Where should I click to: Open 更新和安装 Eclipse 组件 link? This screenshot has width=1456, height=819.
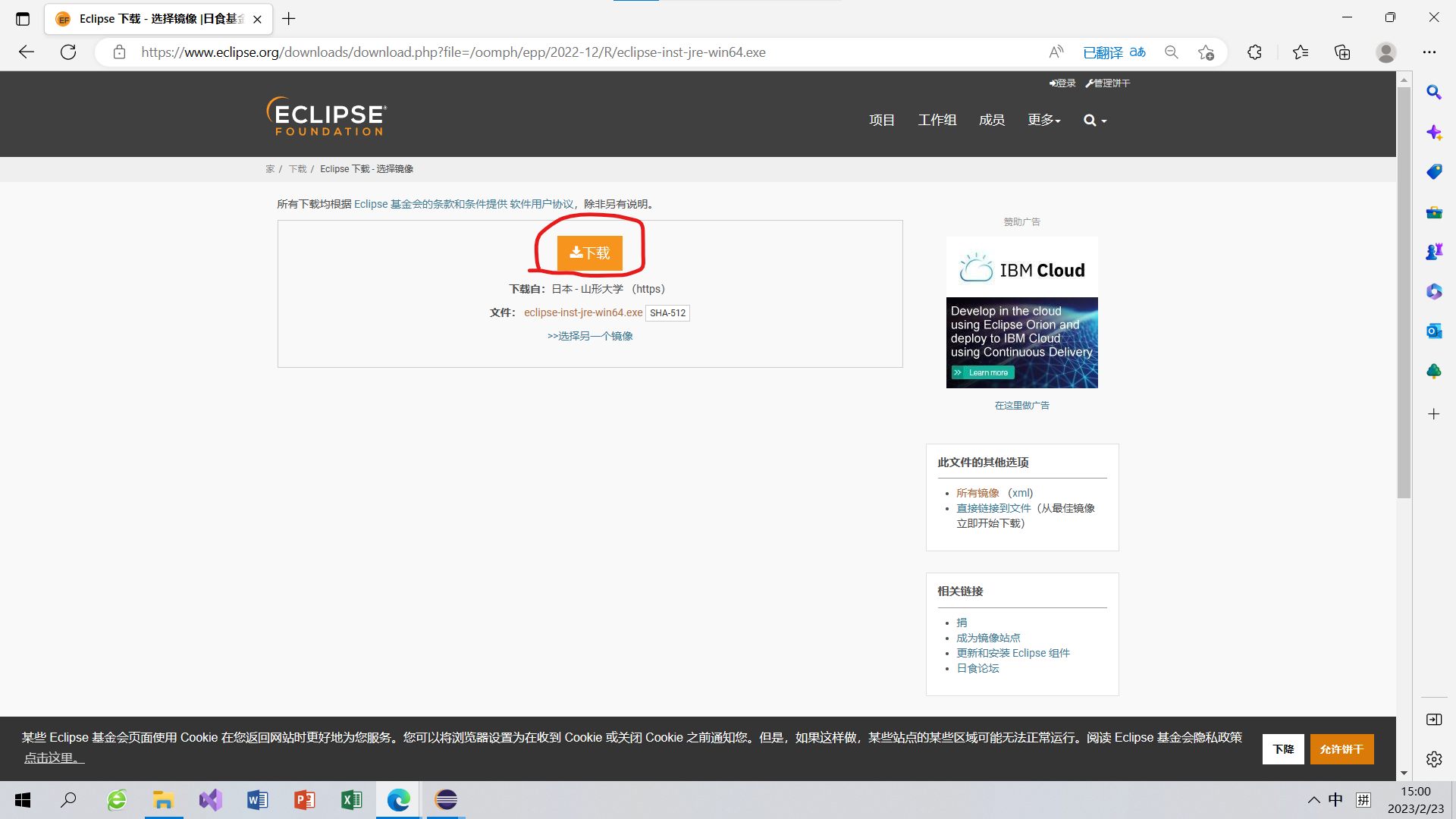[1012, 653]
